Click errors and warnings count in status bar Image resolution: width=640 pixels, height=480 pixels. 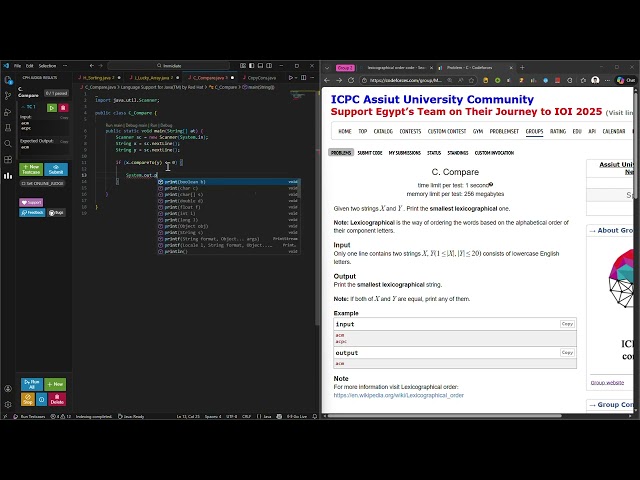tap(61, 416)
